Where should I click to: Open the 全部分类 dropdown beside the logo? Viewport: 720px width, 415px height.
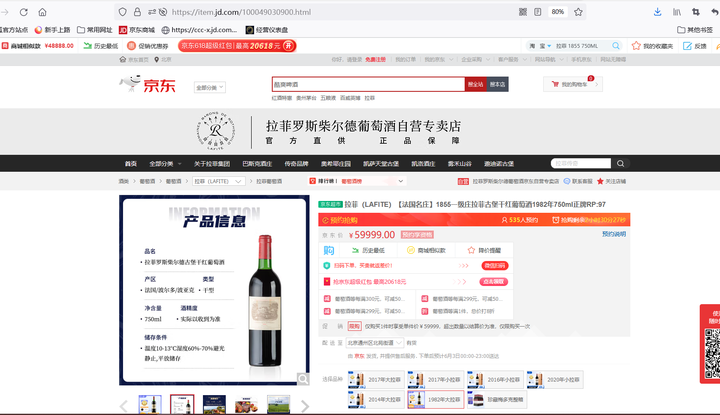[209, 87]
